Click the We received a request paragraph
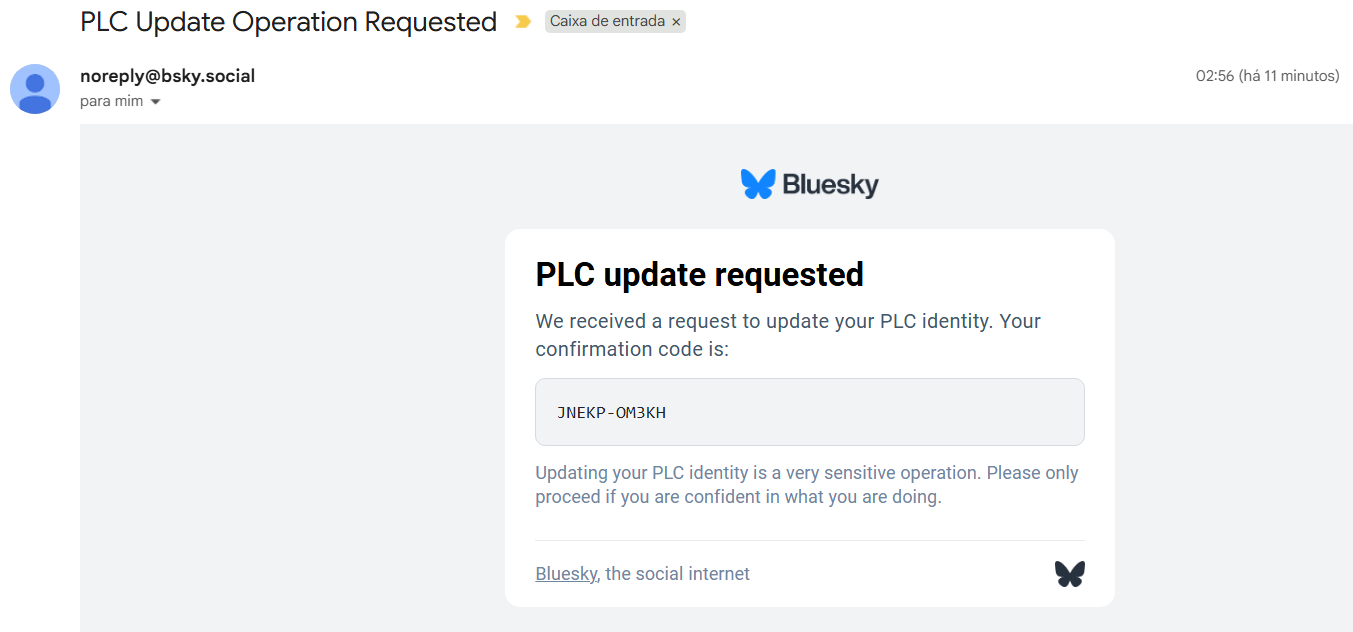The image size is (1353, 632). 788,335
